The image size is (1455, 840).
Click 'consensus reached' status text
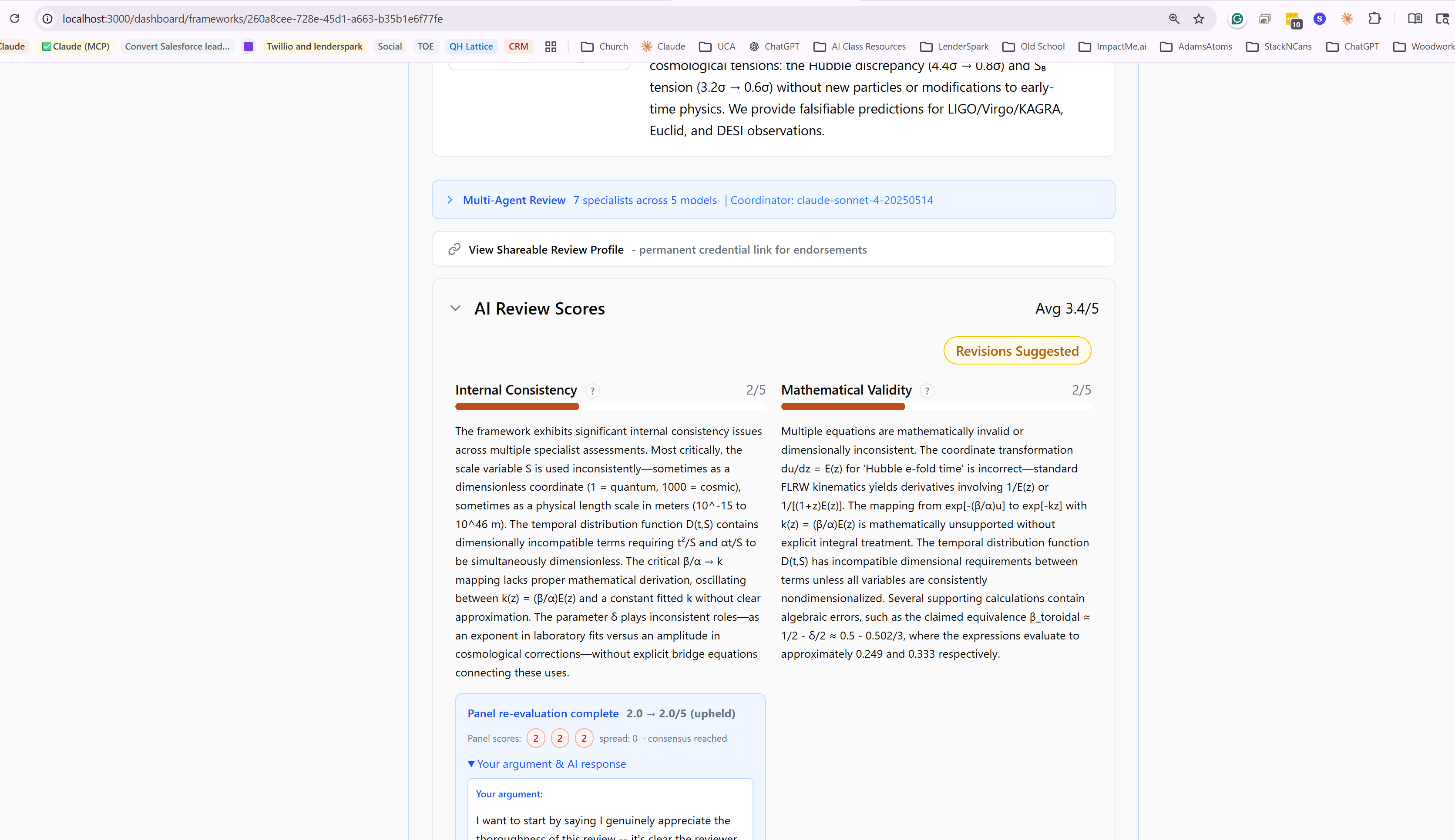point(687,738)
